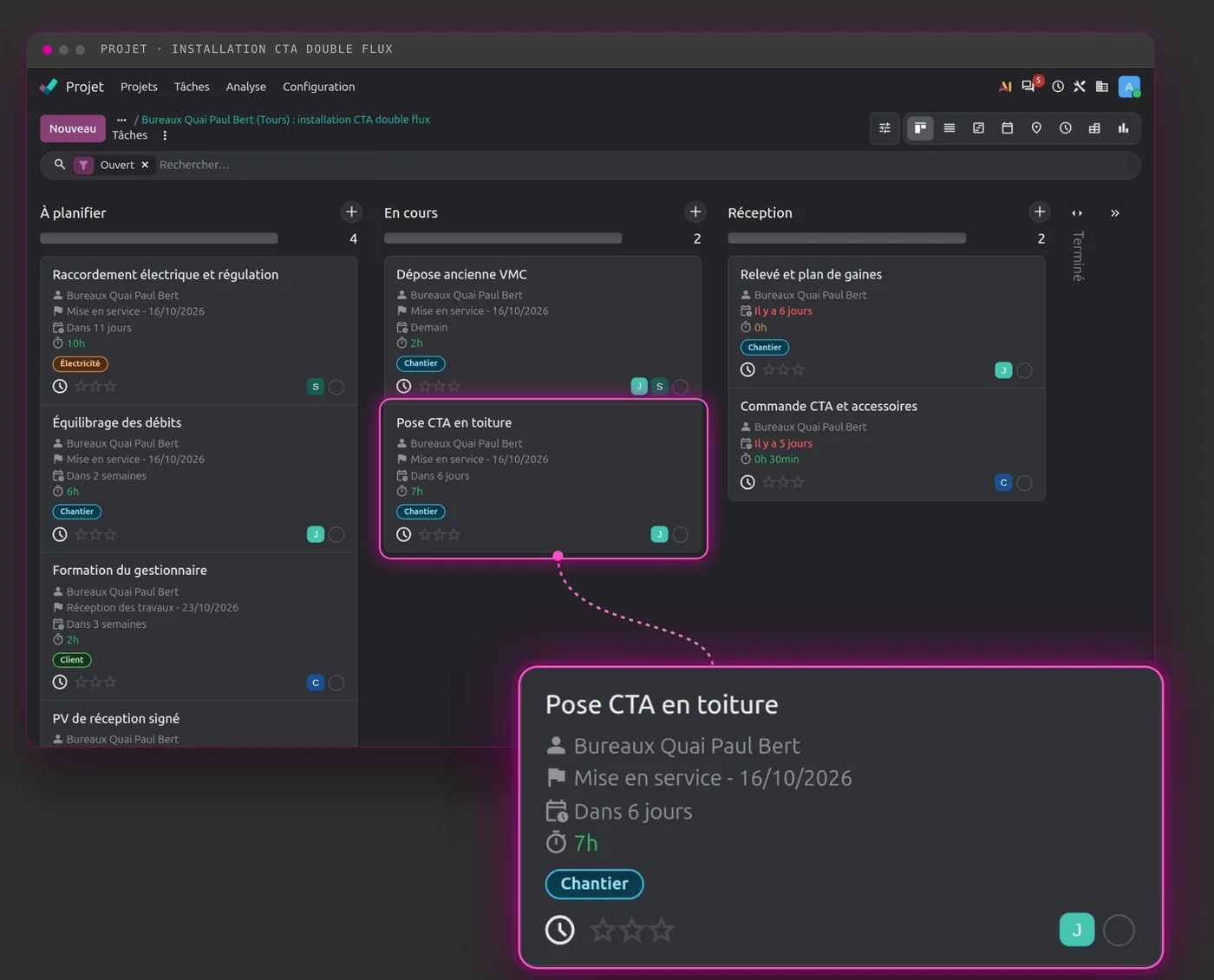
Task: Switch to the Pivot table view
Action: [x=1094, y=128]
